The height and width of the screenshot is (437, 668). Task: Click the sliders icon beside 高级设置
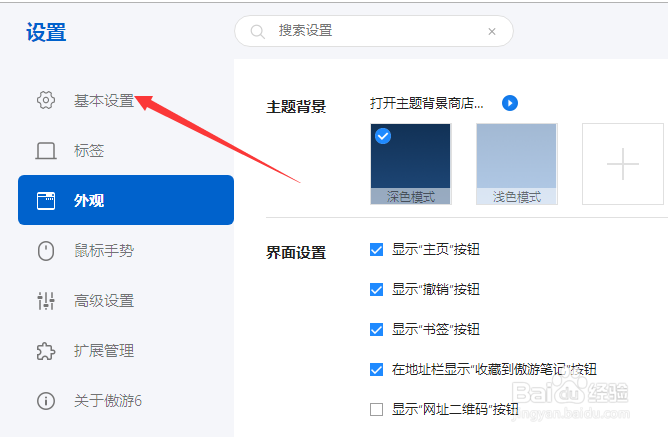point(45,301)
